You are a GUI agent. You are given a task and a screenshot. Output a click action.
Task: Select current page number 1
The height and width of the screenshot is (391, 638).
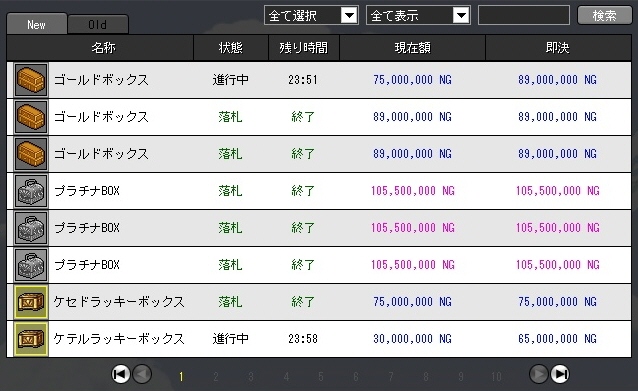point(181,377)
